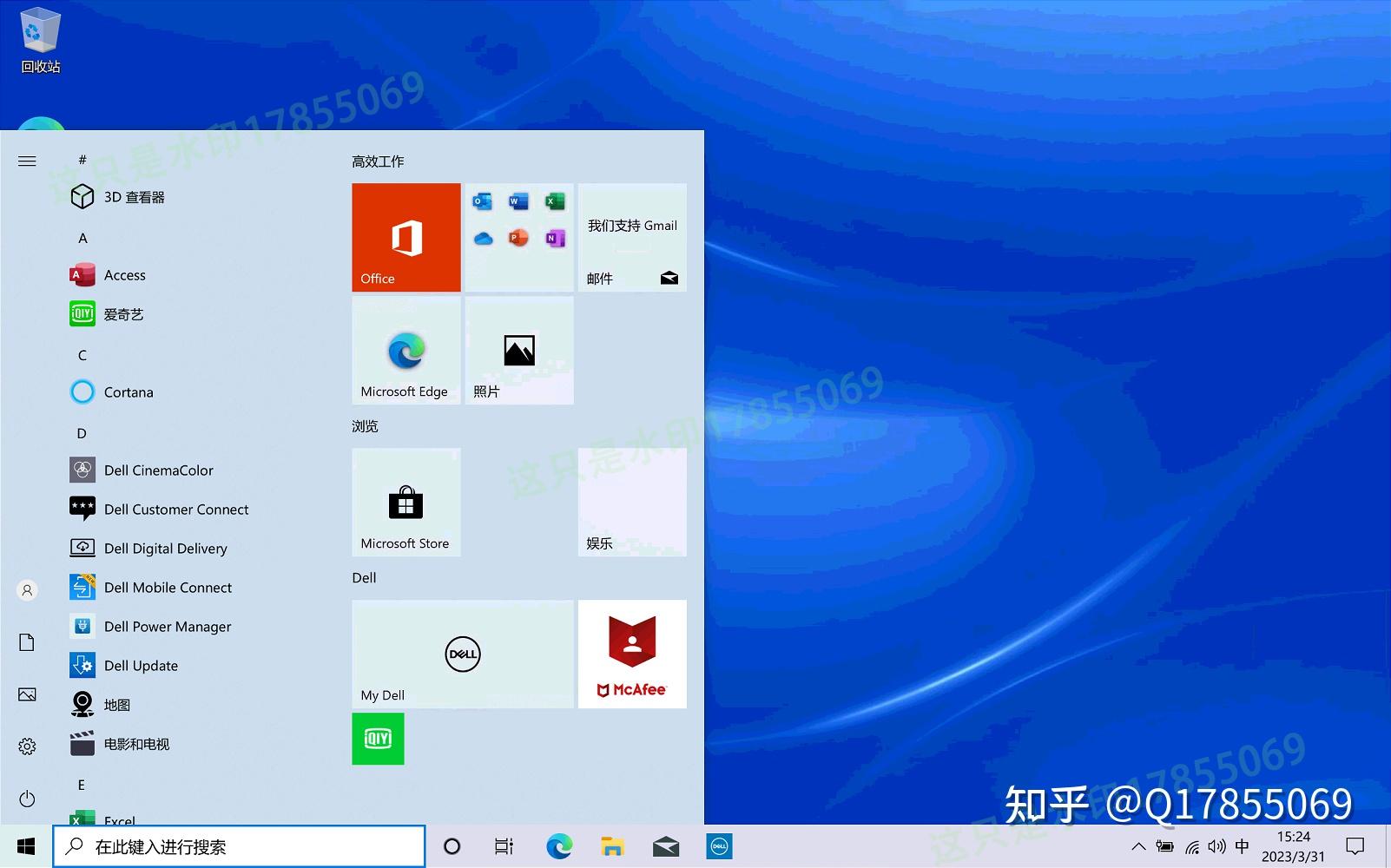Open Settings from the Start sidebar

[x=27, y=746]
